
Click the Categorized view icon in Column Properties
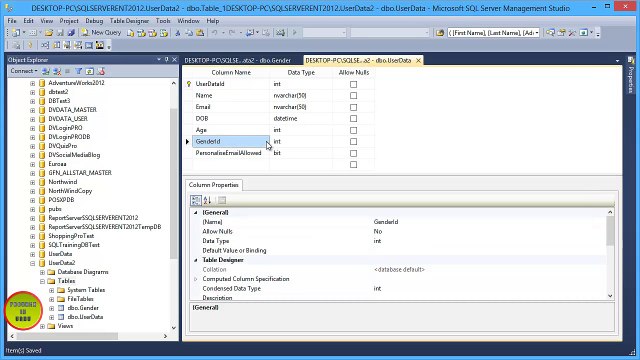196,200
